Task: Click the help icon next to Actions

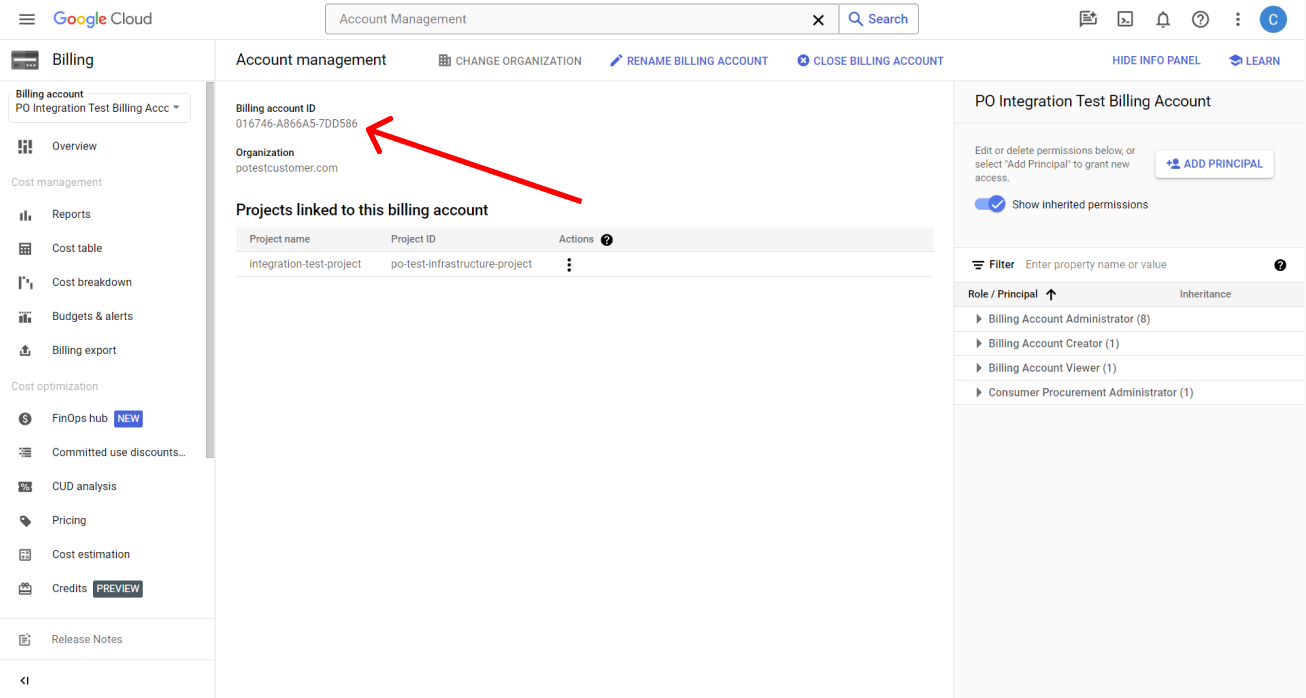Action: (607, 240)
